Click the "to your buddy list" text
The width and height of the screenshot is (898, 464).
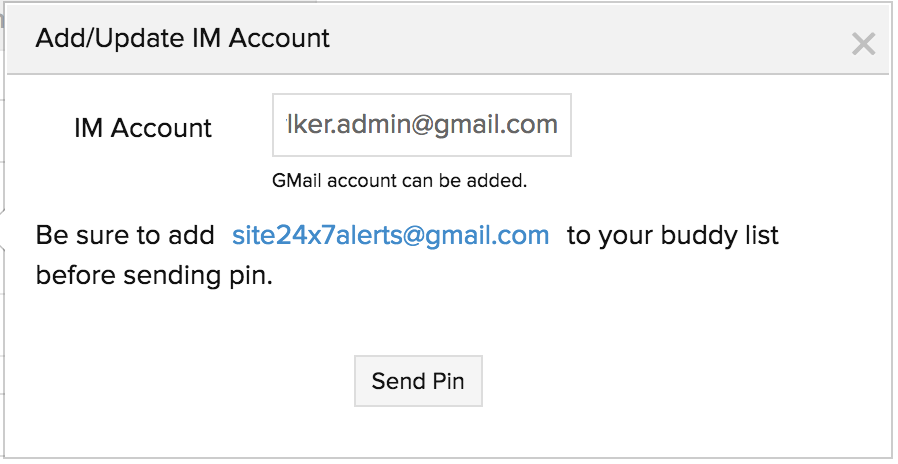pyautogui.click(x=672, y=236)
